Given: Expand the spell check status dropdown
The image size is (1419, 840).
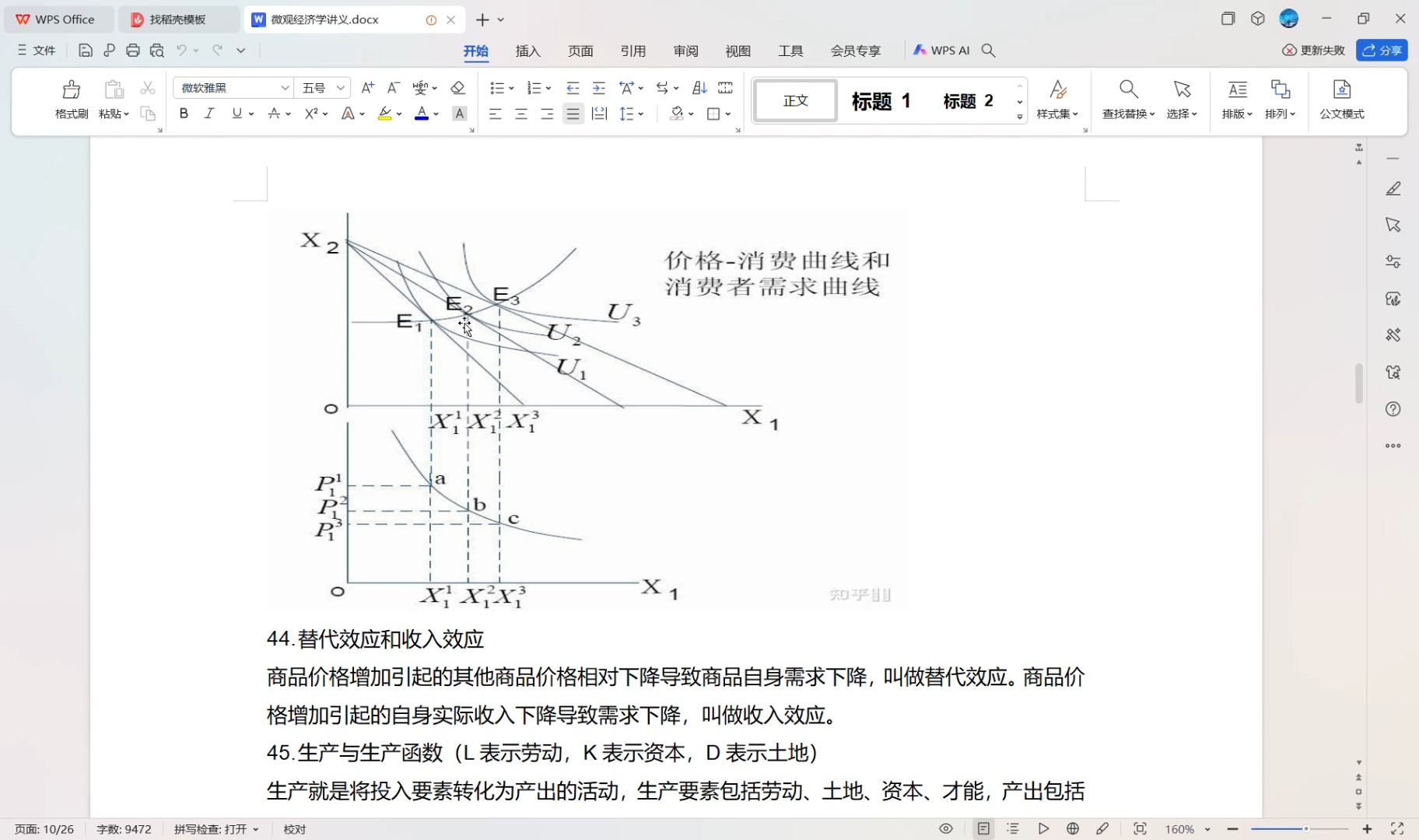Looking at the screenshot, I should pos(255,830).
